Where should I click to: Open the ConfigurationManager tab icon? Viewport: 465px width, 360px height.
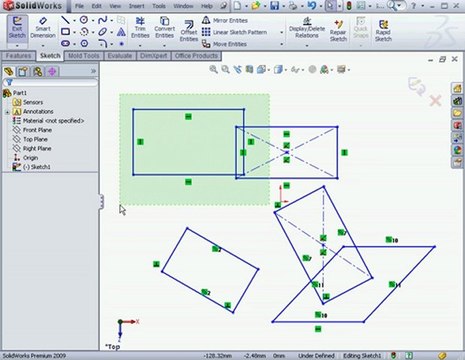(x=38, y=71)
